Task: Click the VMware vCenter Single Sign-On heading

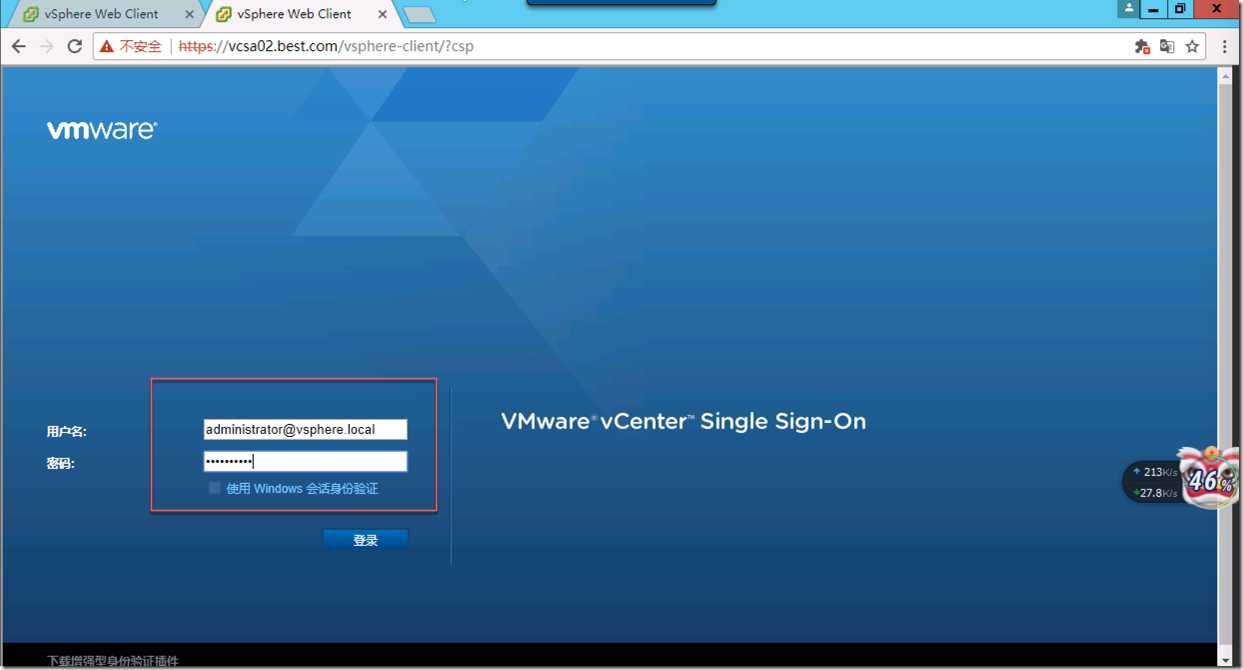Action: [683, 422]
